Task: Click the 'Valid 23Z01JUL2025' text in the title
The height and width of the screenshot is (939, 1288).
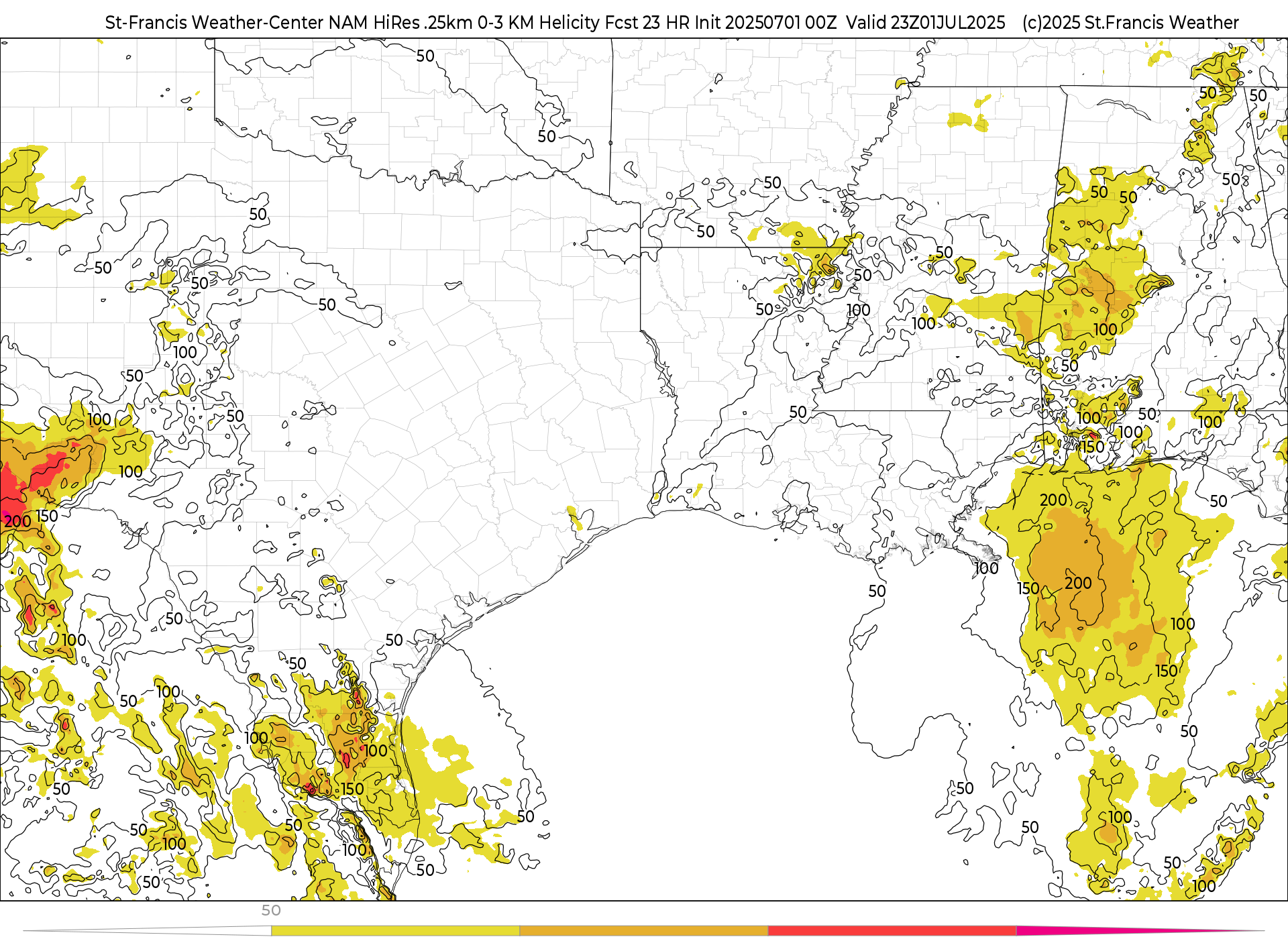Action: (x=926, y=23)
